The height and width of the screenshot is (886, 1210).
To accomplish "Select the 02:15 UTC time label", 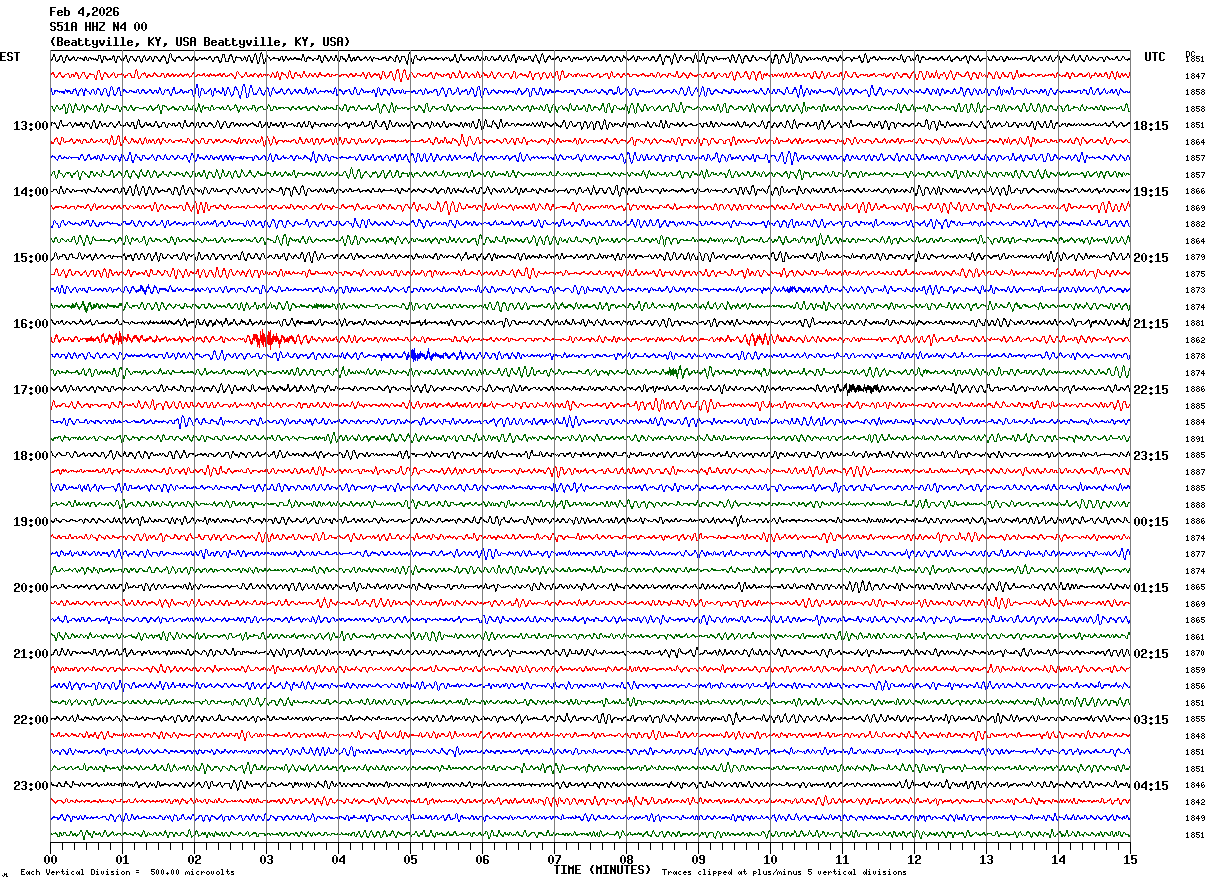I will point(1151,654).
